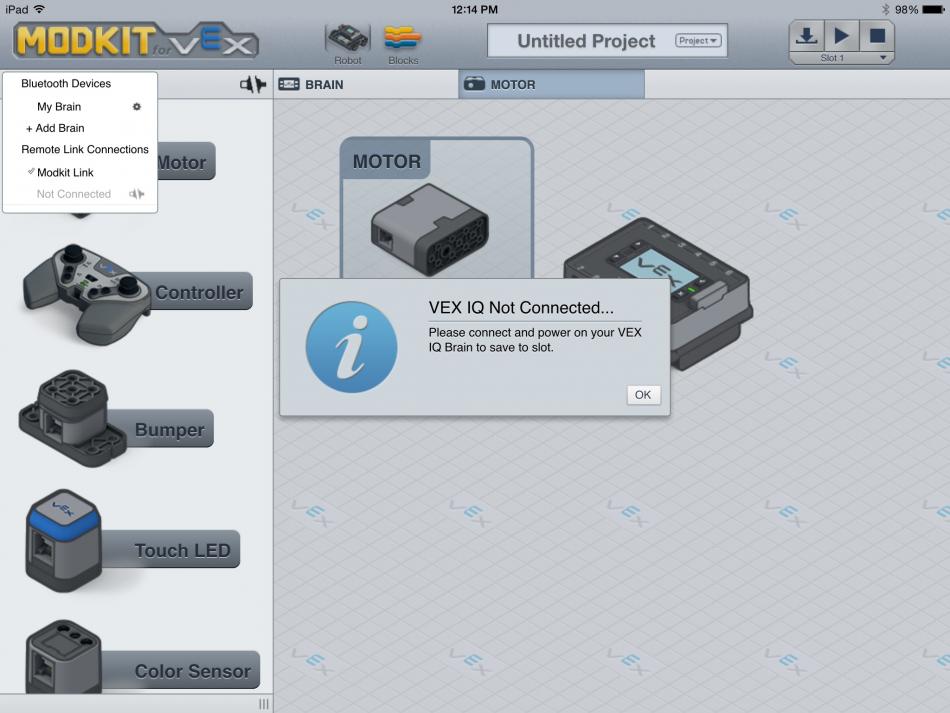The image size is (950, 713).
Task: Dismiss dialog with OK button
Action: pos(643,395)
